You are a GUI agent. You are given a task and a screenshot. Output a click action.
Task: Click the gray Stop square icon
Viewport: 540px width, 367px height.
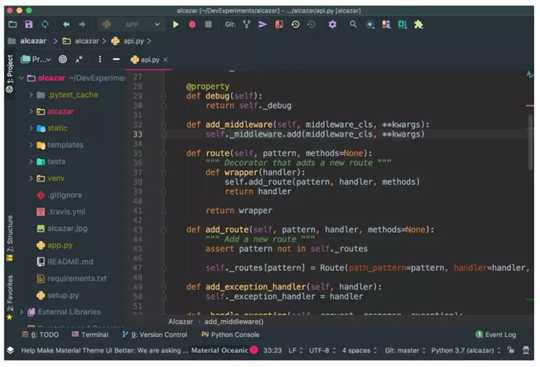[x=208, y=24]
